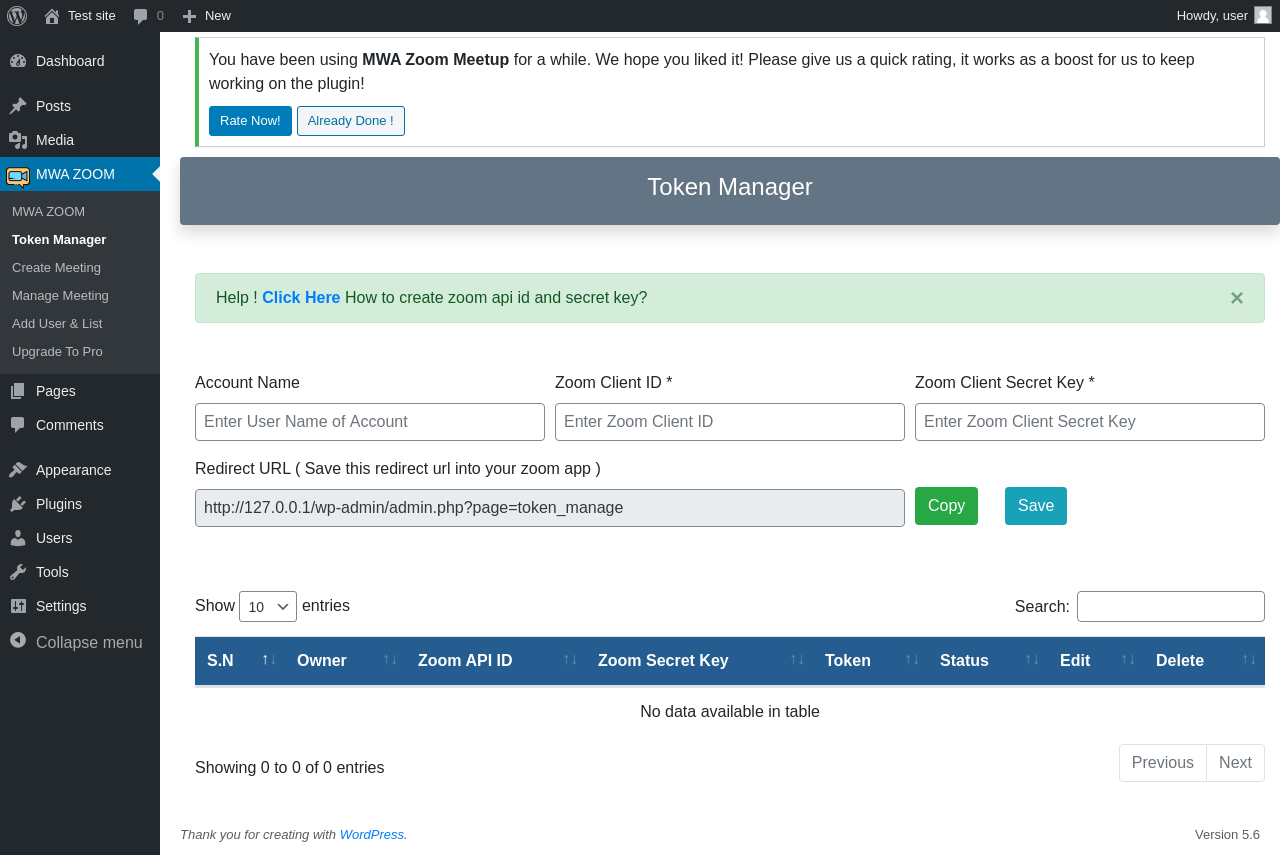Click the plus New icon
This screenshot has width=1280, height=855.
click(189, 16)
